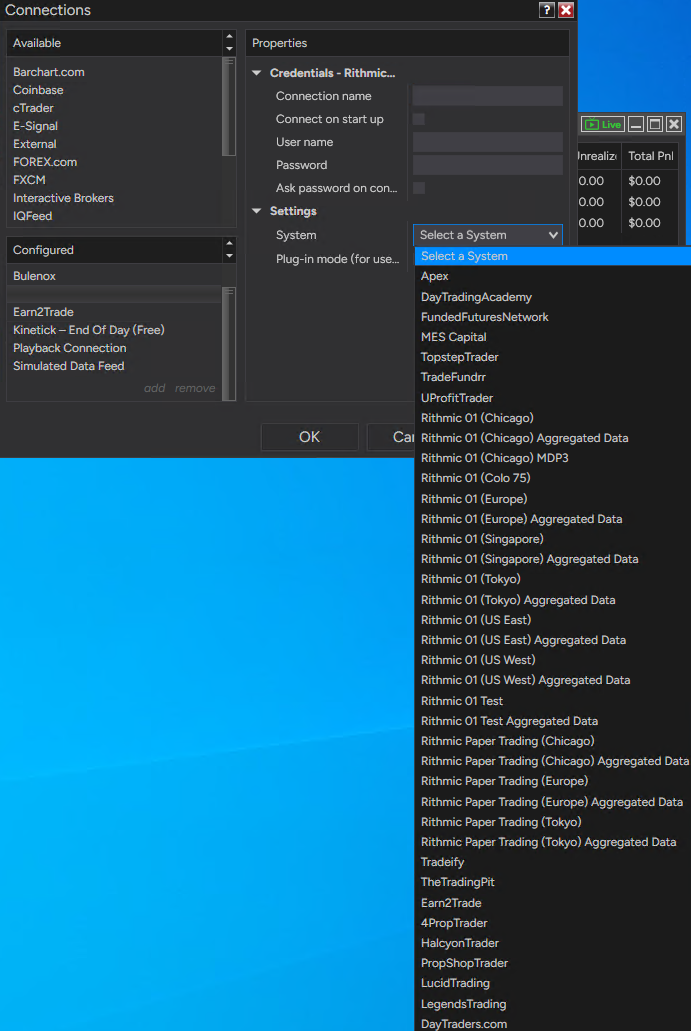Select Earn2Trade in Configured list
This screenshot has width=691, height=1031.
click(43, 312)
